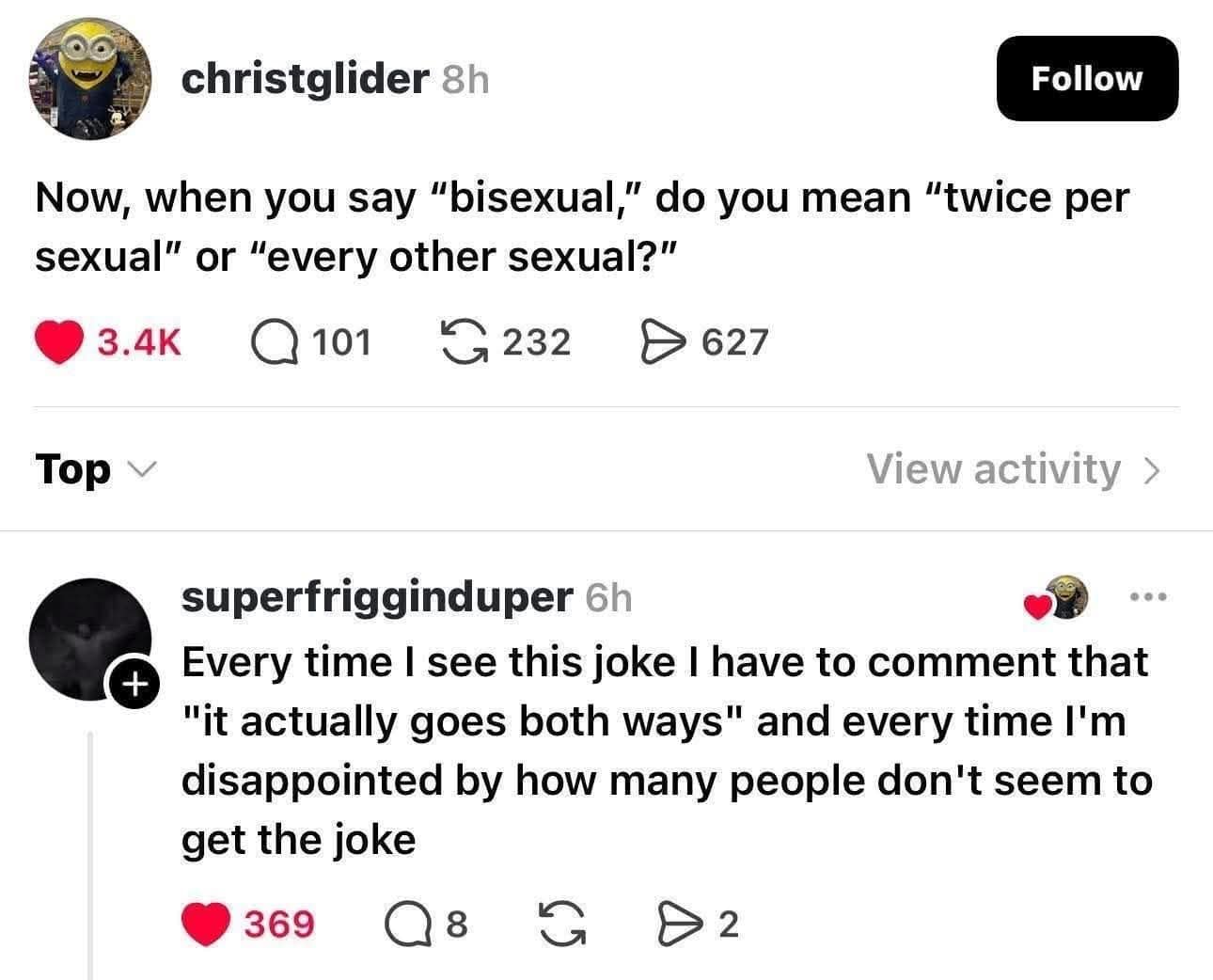This screenshot has height=980, width=1213.
Task: Open christglider's username link
Action: [304, 80]
